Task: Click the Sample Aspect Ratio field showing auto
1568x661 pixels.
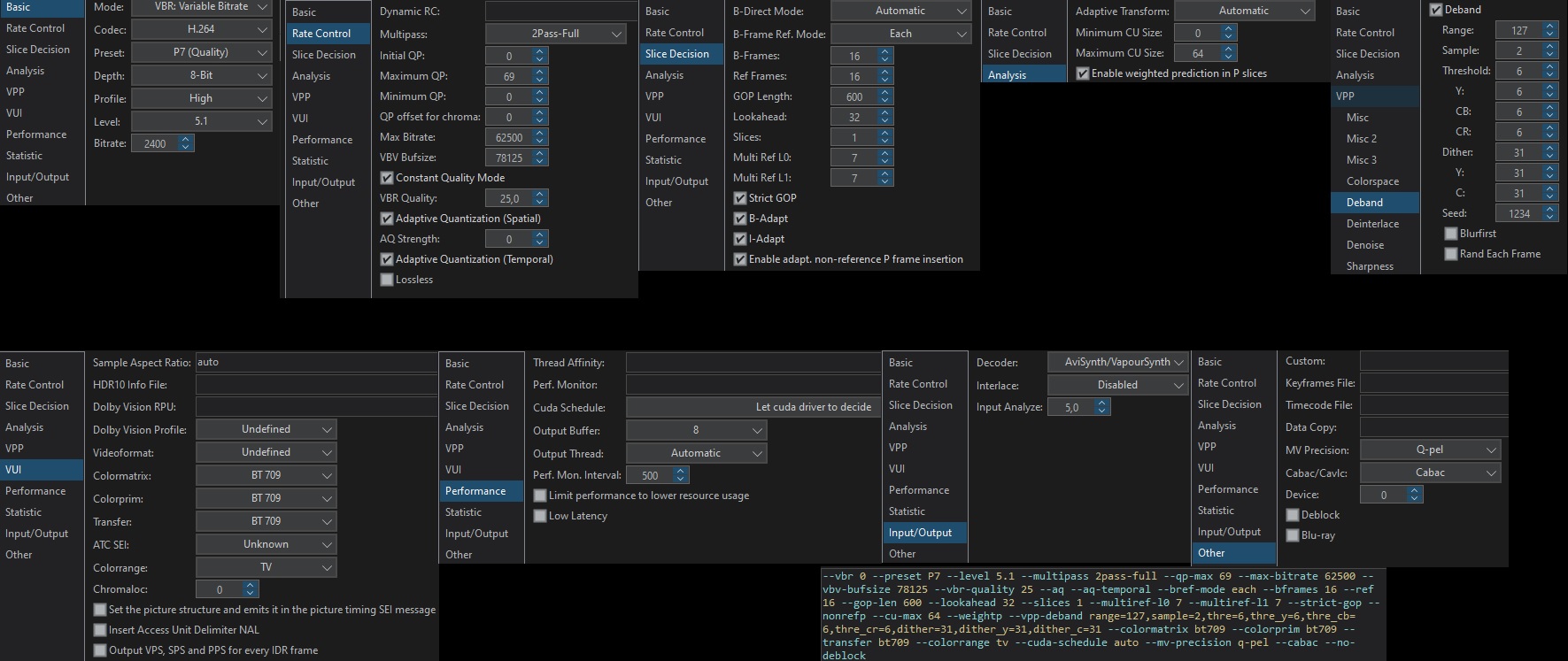Action: tap(316, 362)
